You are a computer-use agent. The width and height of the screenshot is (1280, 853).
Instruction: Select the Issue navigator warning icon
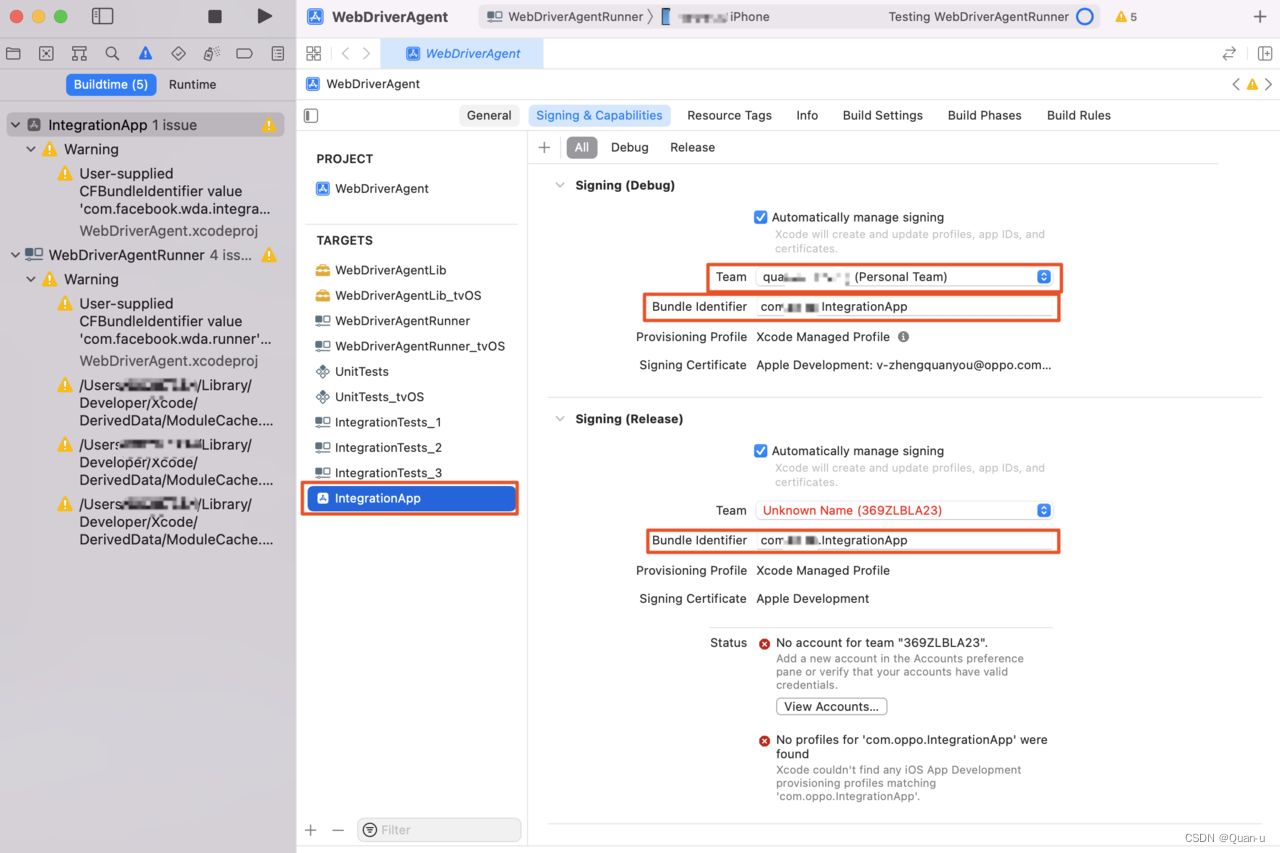point(145,53)
